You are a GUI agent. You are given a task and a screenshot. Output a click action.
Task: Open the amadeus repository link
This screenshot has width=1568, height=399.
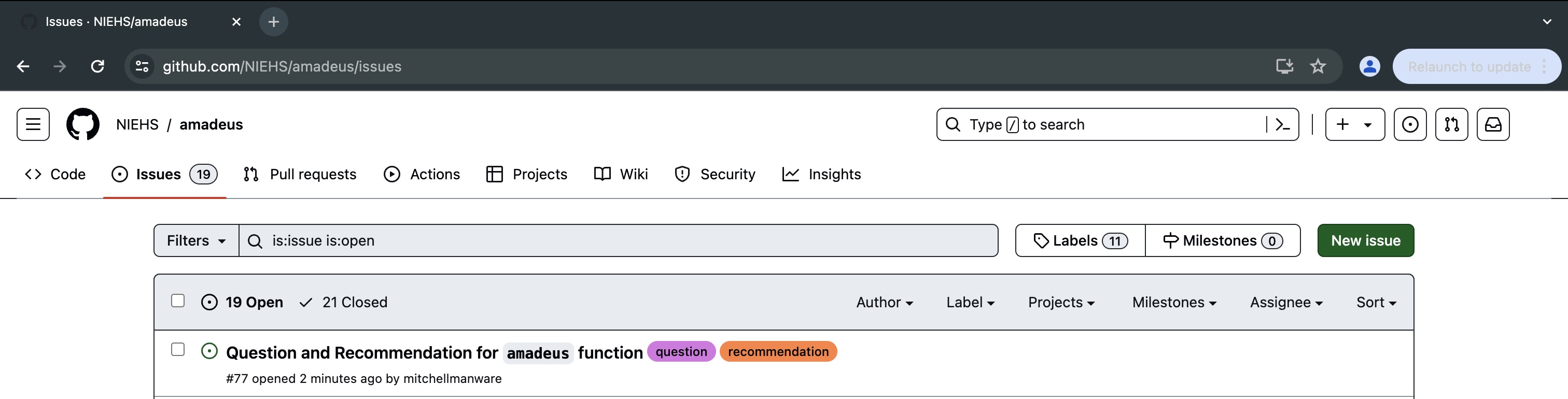(x=211, y=125)
